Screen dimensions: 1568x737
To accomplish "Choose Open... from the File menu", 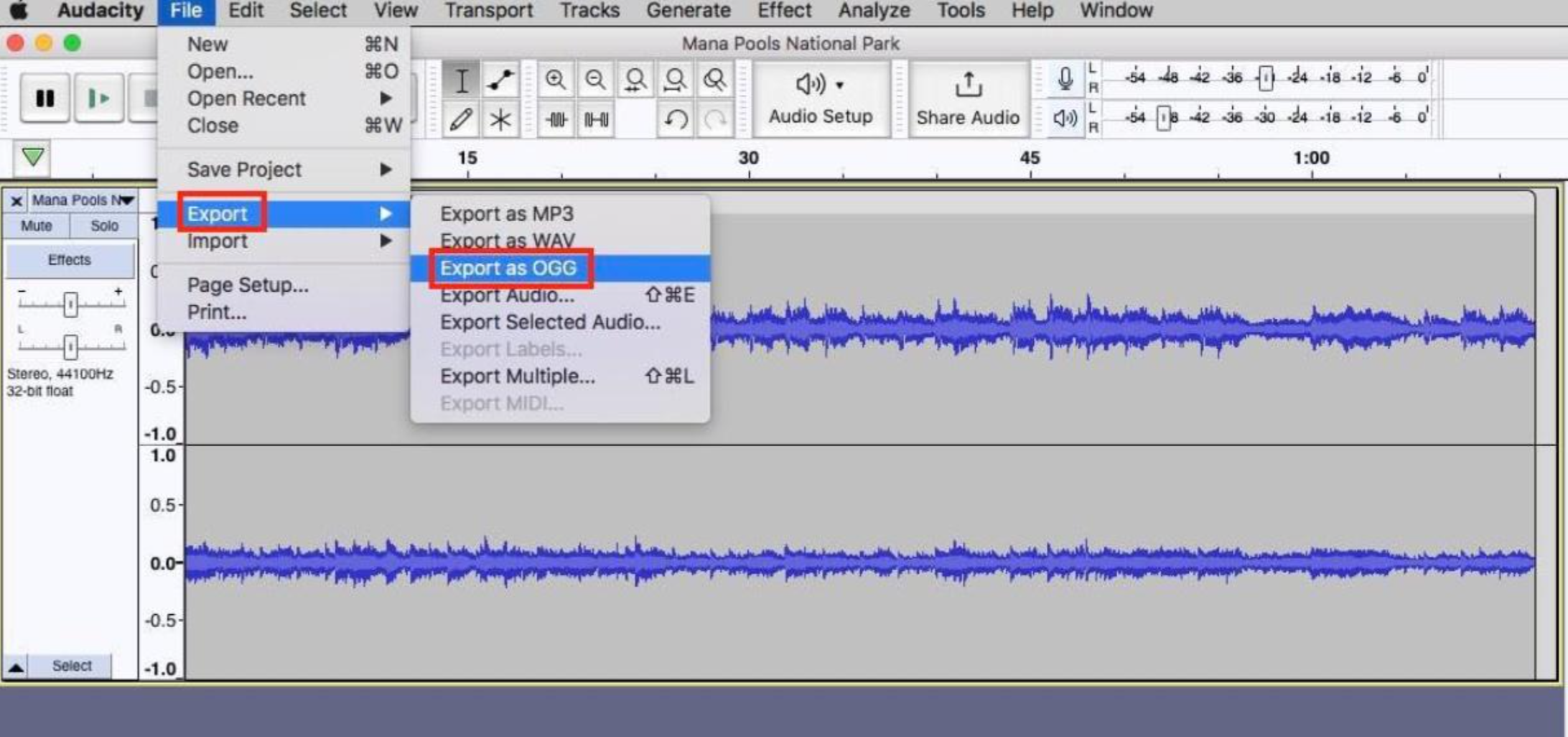I will 284,72.
